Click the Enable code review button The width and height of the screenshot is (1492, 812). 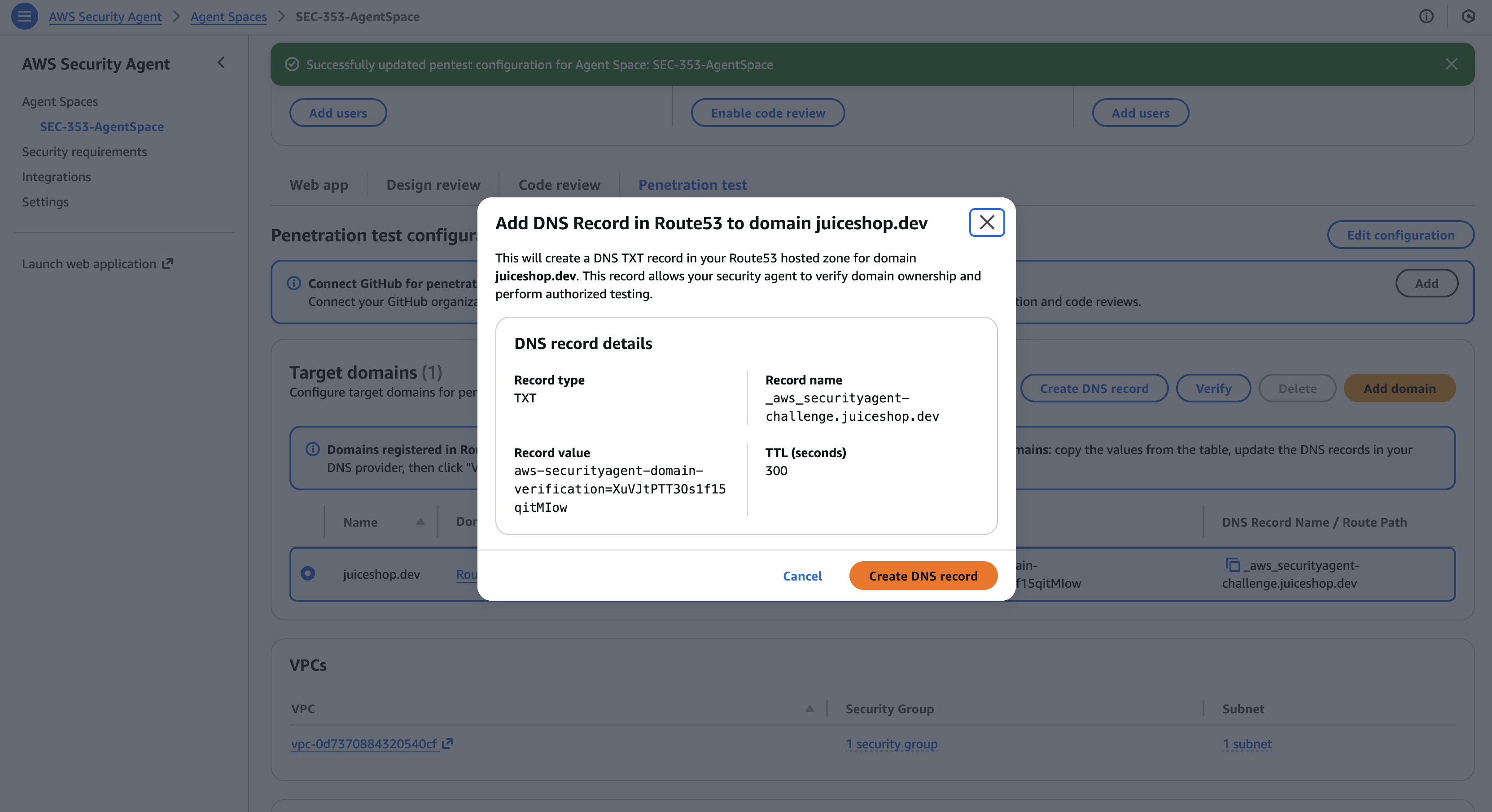[767, 113]
